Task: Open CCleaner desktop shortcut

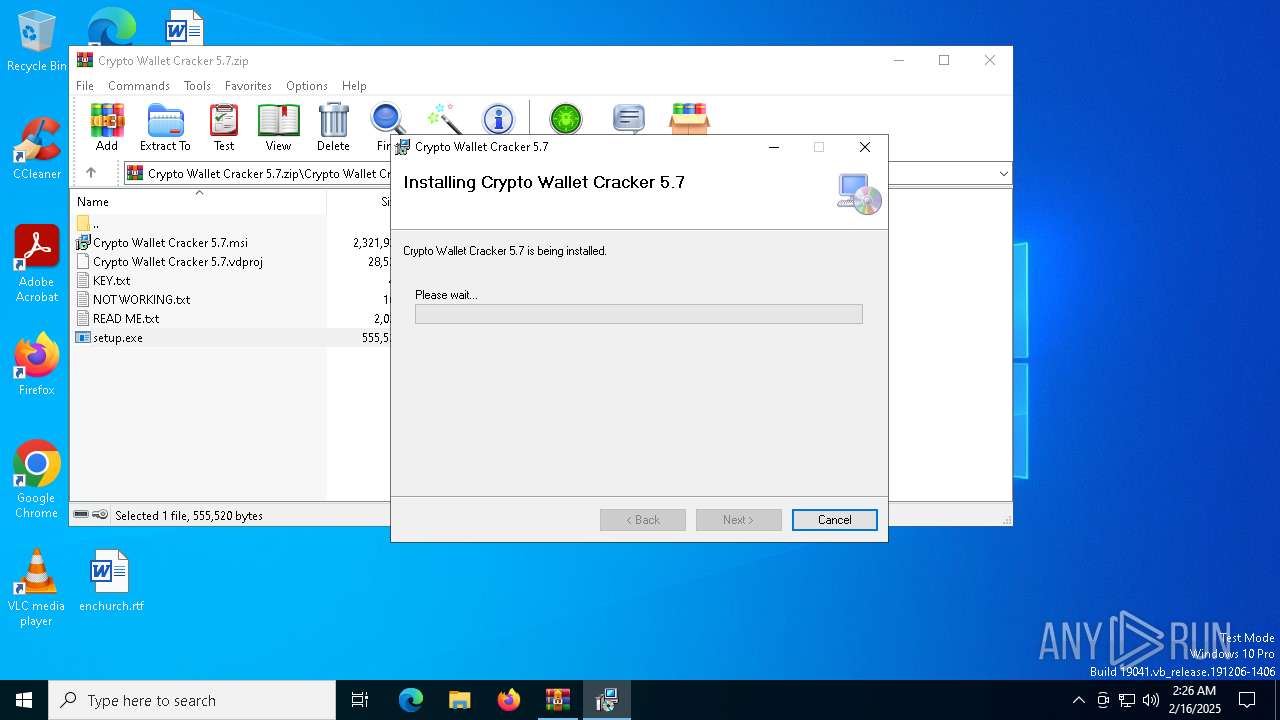Action: pos(37,149)
